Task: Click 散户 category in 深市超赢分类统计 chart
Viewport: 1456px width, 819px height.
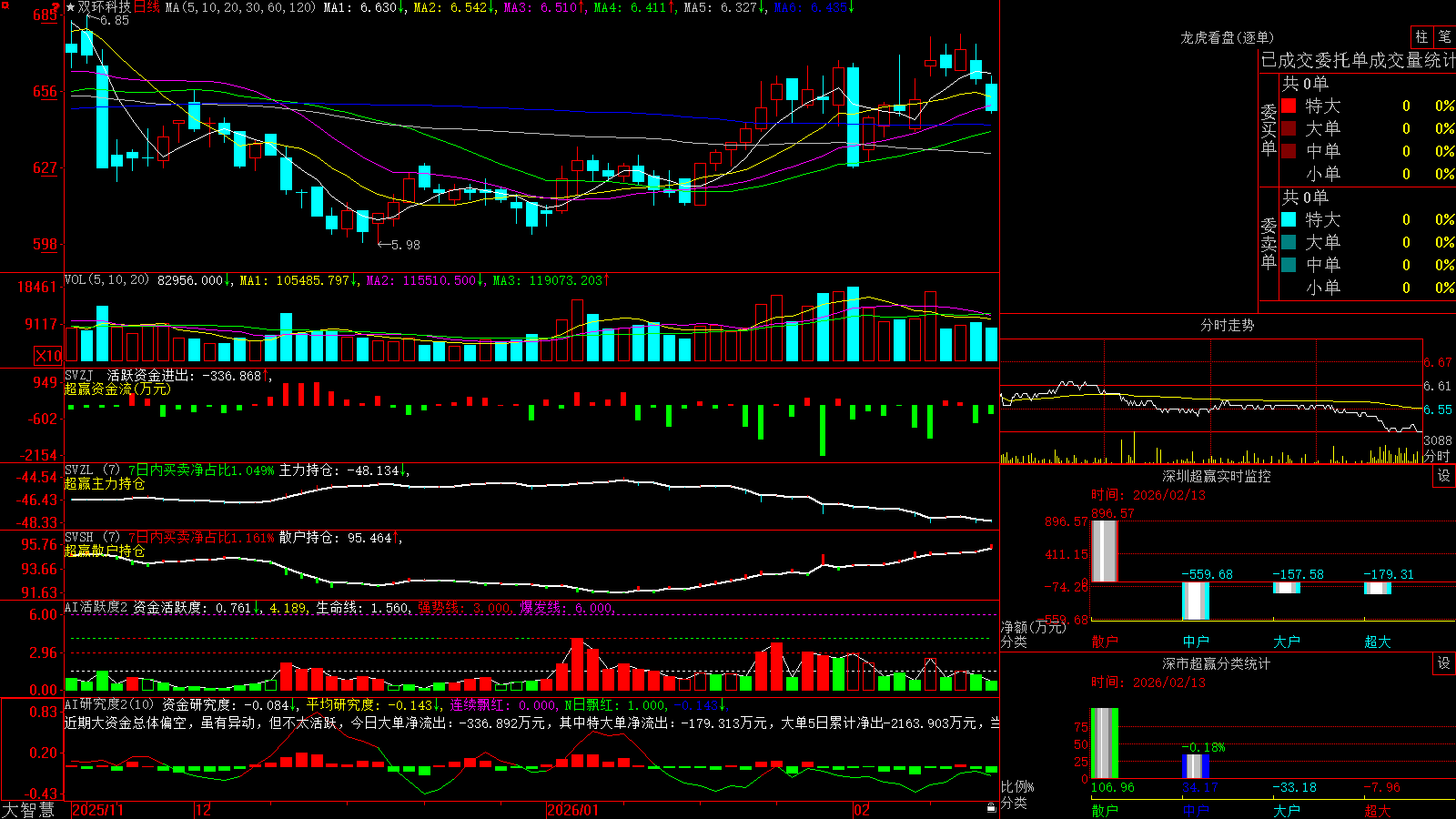Action: tap(1105, 810)
